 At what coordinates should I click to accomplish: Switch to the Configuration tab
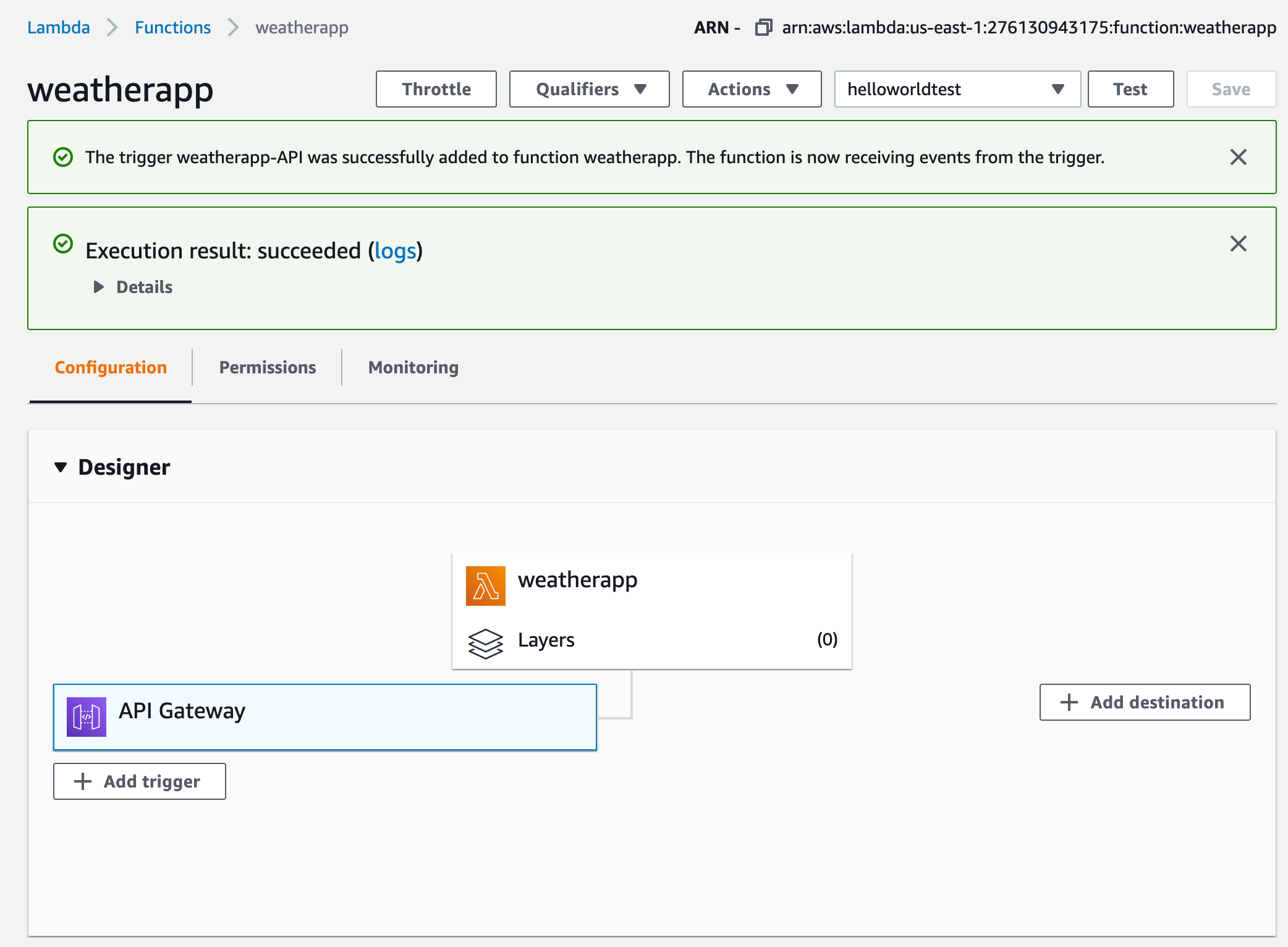pyautogui.click(x=110, y=367)
